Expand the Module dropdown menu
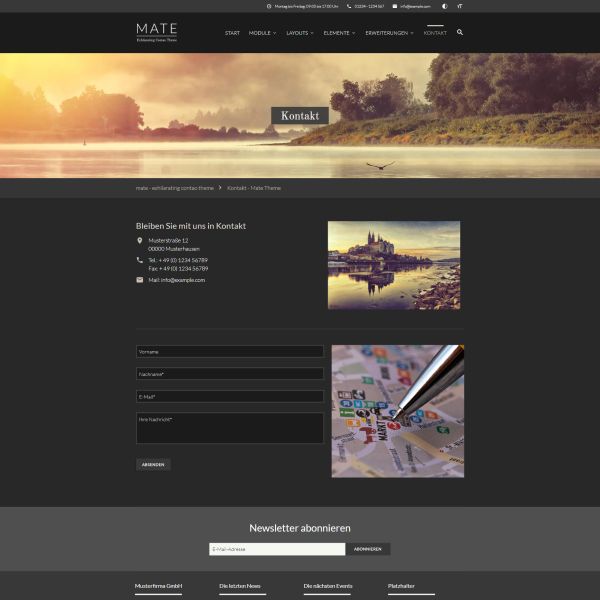Viewport: 600px width, 600px height. (262, 33)
